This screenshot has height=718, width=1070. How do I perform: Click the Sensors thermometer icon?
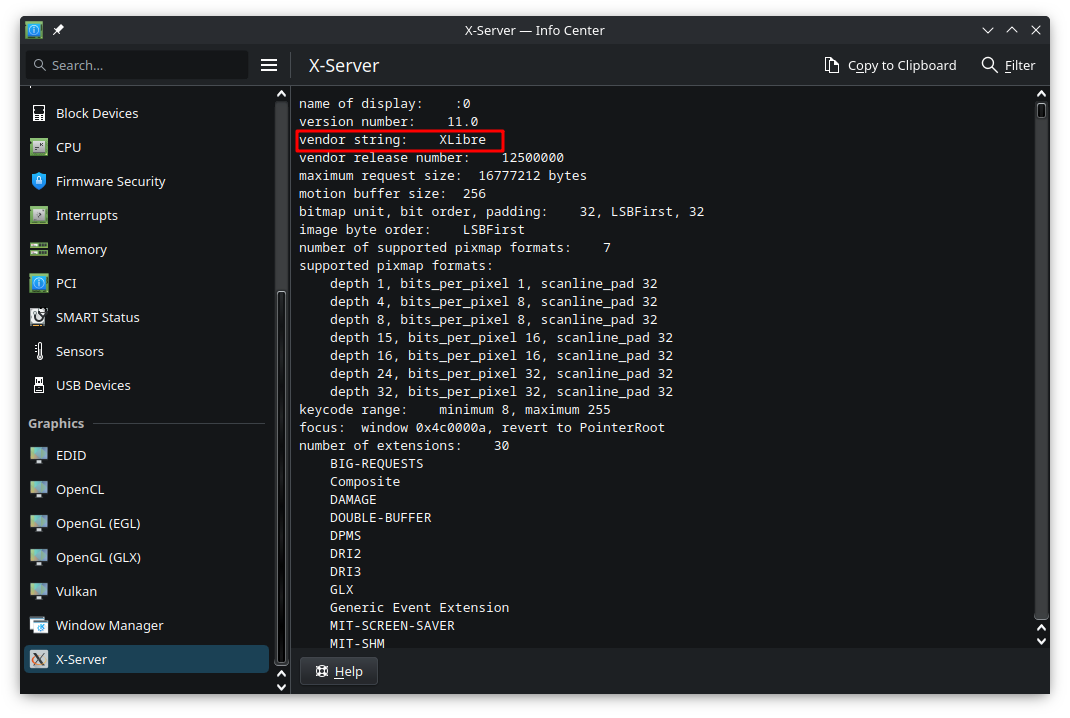(39, 351)
